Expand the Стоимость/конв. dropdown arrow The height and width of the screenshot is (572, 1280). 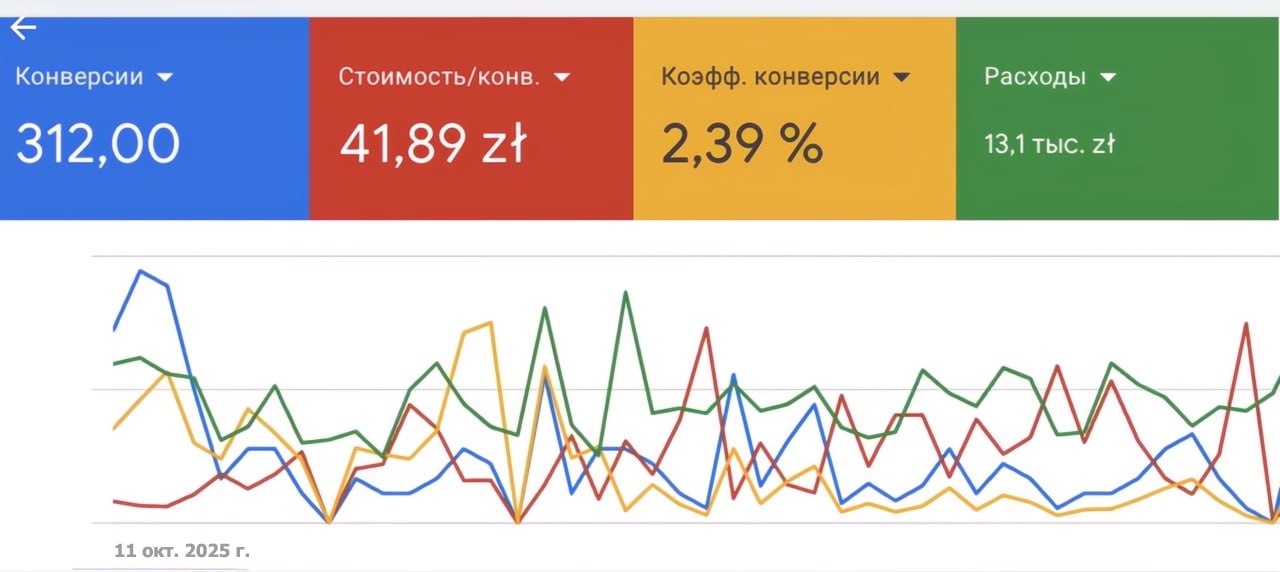(x=562, y=77)
